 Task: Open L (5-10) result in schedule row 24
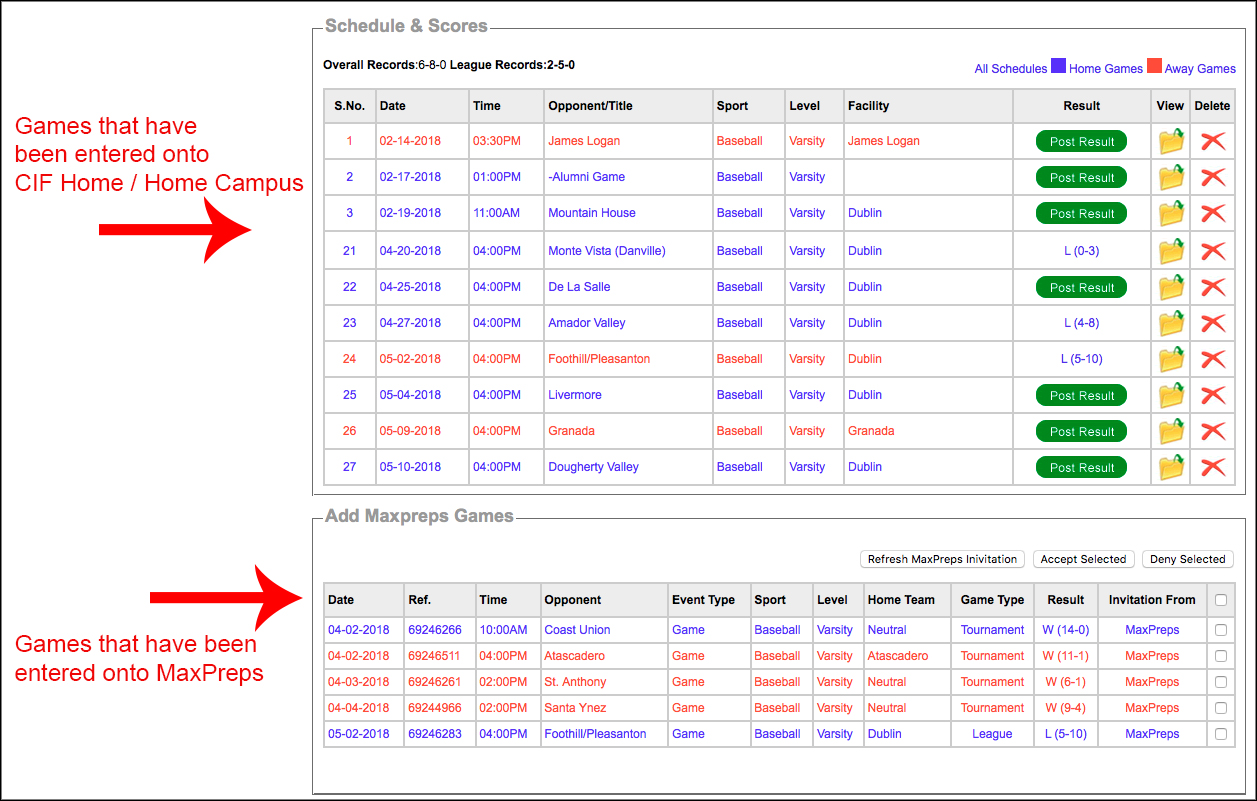click(x=1082, y=359)
